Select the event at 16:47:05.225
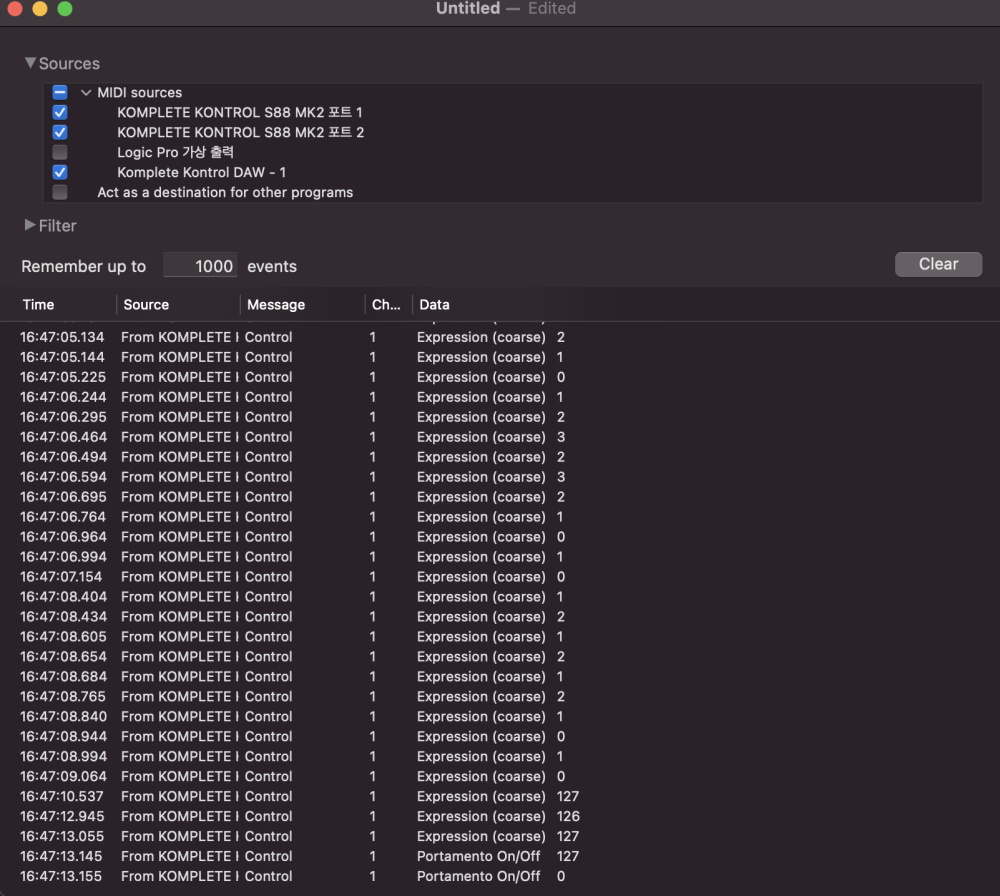The image size is (1000, 896). coord(500,377)
